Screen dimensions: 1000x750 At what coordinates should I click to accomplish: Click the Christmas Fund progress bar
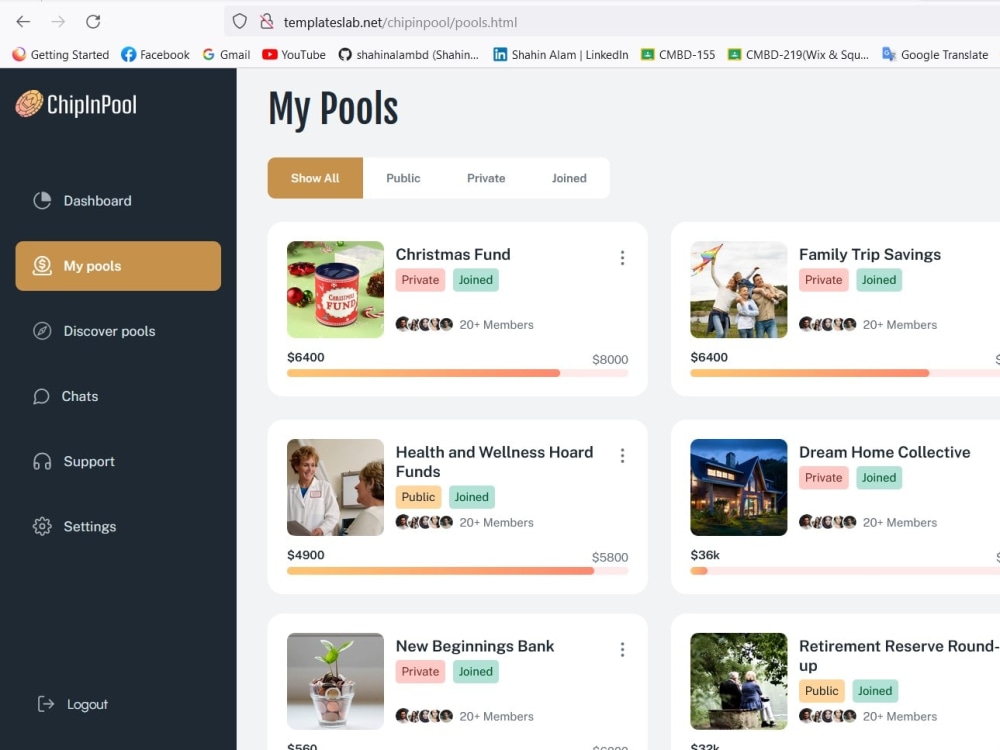(457, 373)
